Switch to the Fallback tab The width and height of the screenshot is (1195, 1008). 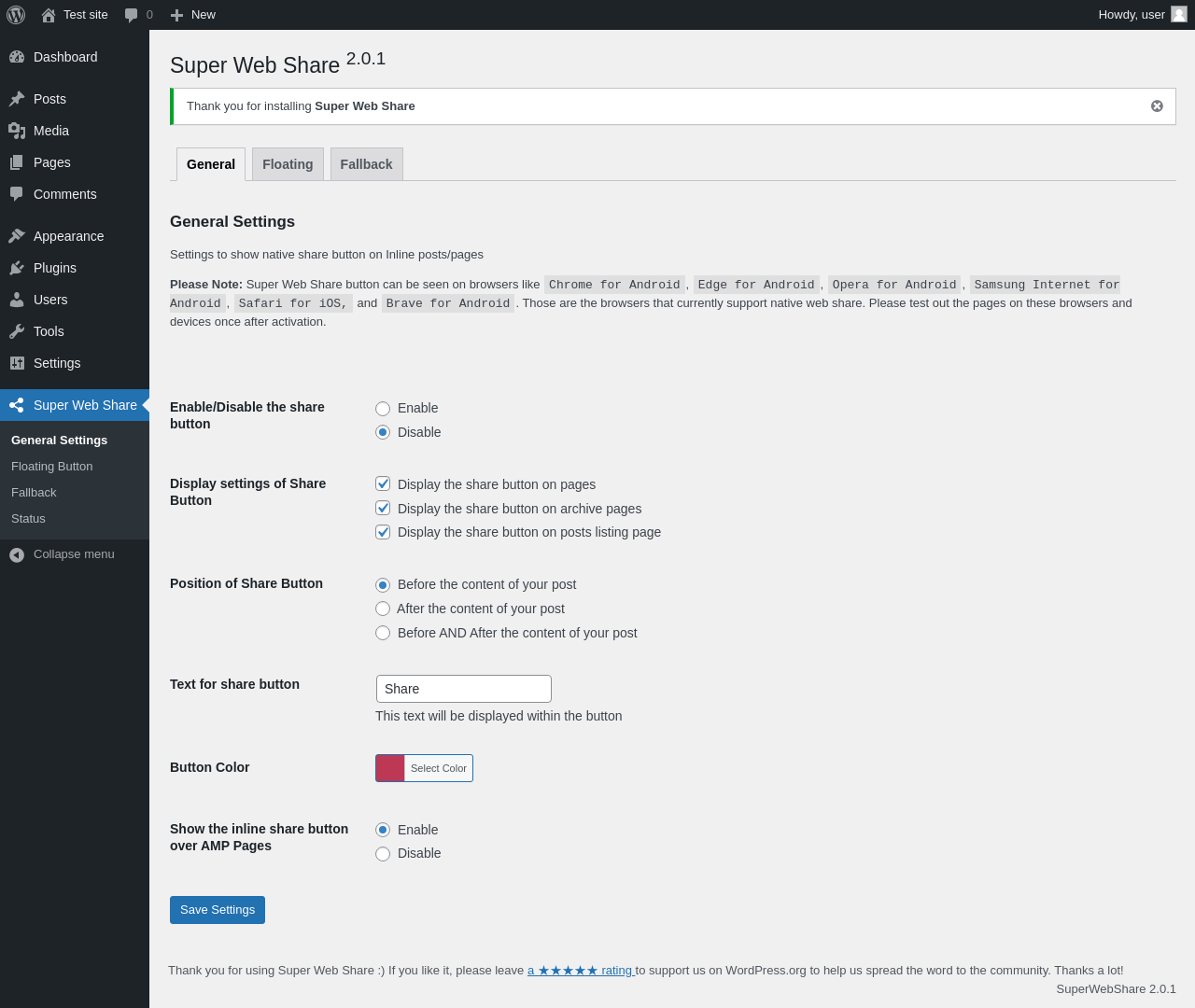tap(366, 164)
